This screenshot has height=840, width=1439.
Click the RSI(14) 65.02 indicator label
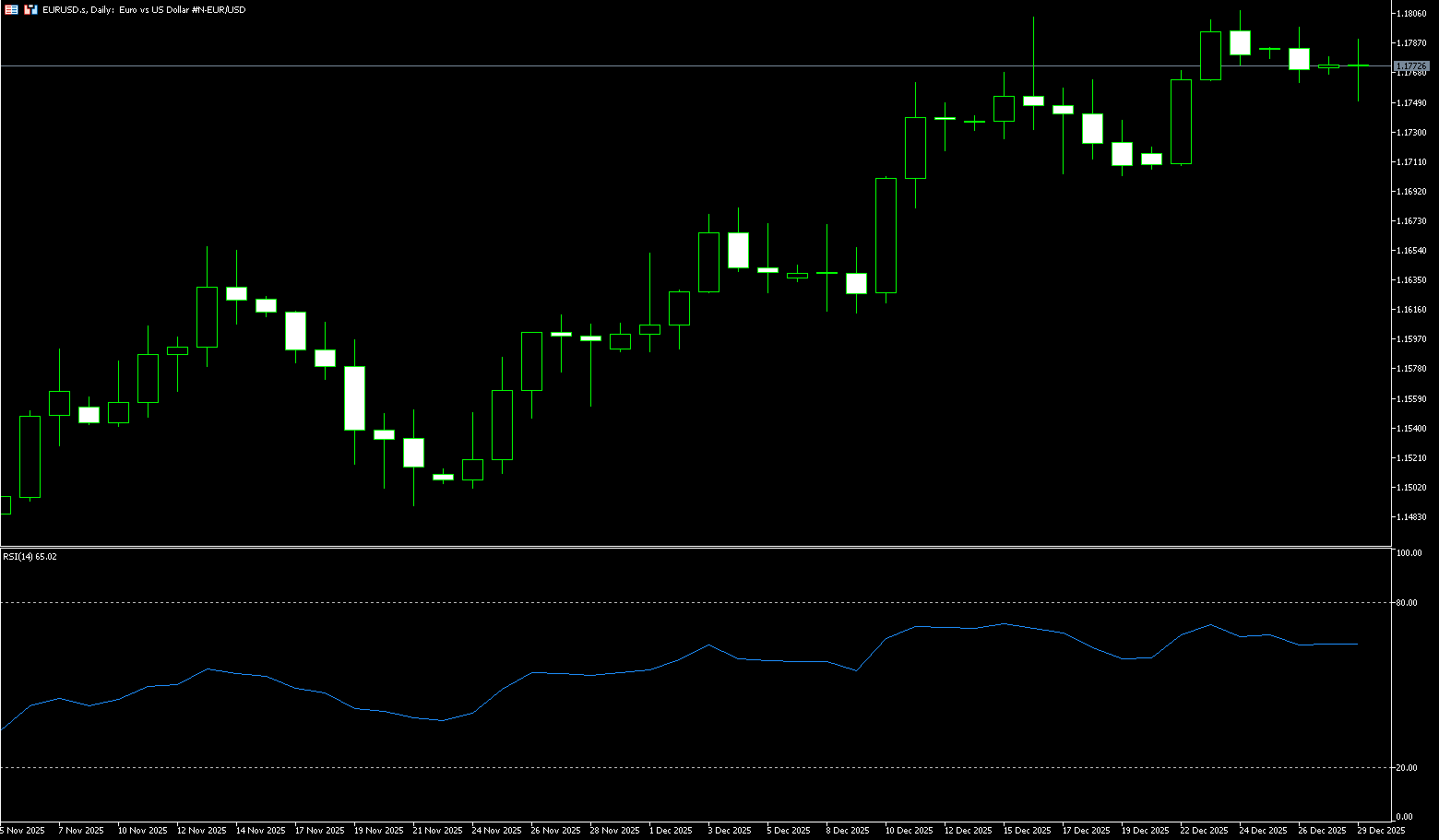pos(30,557)
